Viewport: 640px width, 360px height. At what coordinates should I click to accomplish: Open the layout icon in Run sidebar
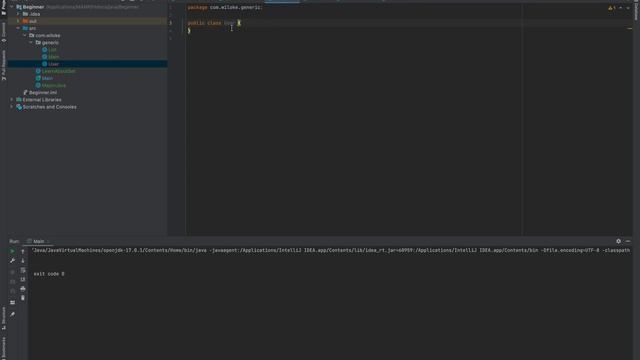(x=13, y=302)
